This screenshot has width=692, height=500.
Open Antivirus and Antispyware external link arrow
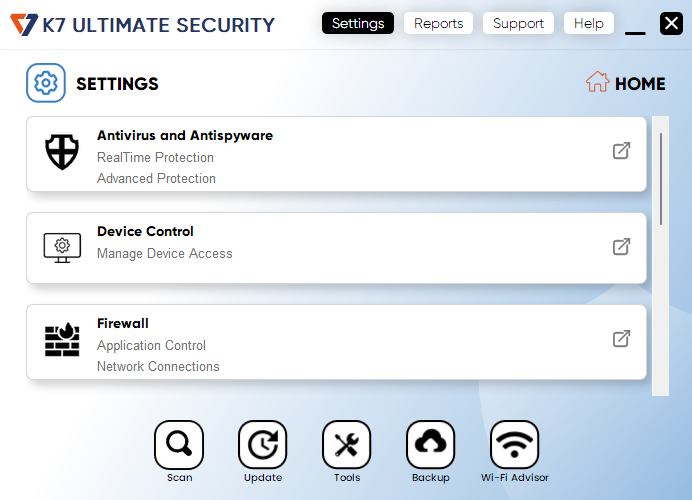coord(621,151)
